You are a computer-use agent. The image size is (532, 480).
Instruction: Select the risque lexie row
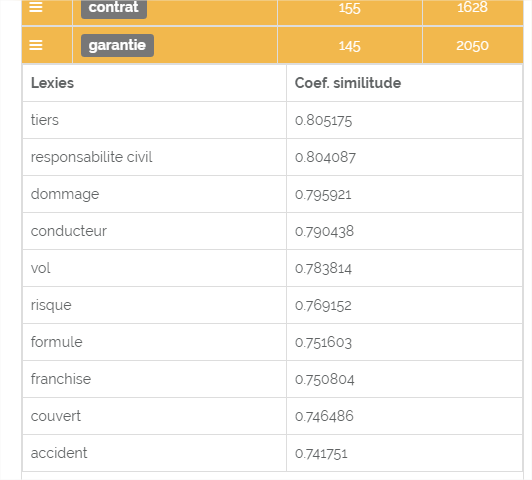272,305
